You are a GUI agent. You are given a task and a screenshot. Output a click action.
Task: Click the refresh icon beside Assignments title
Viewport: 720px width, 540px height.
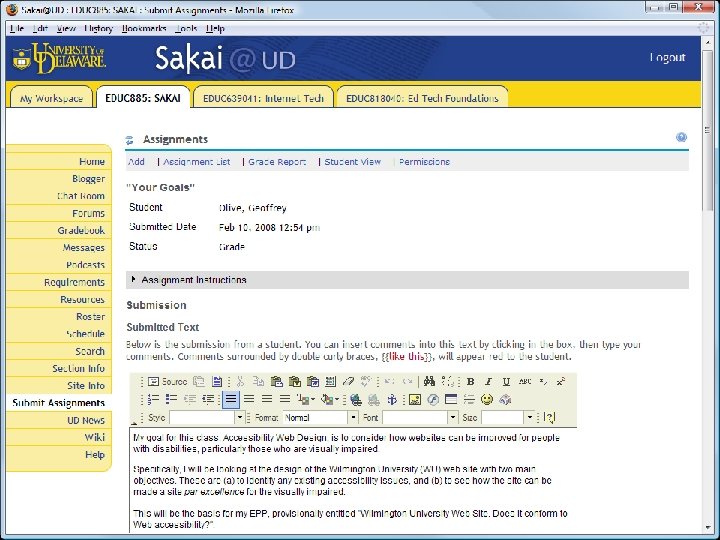pyautogui.click(x=129, y=140)
